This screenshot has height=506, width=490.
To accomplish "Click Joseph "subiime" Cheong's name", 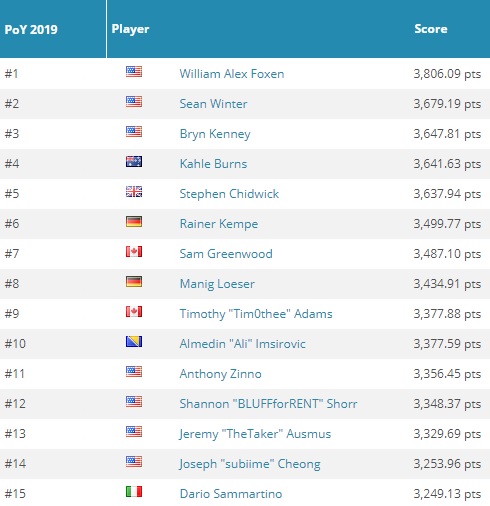I will click(x=250, y=464).
